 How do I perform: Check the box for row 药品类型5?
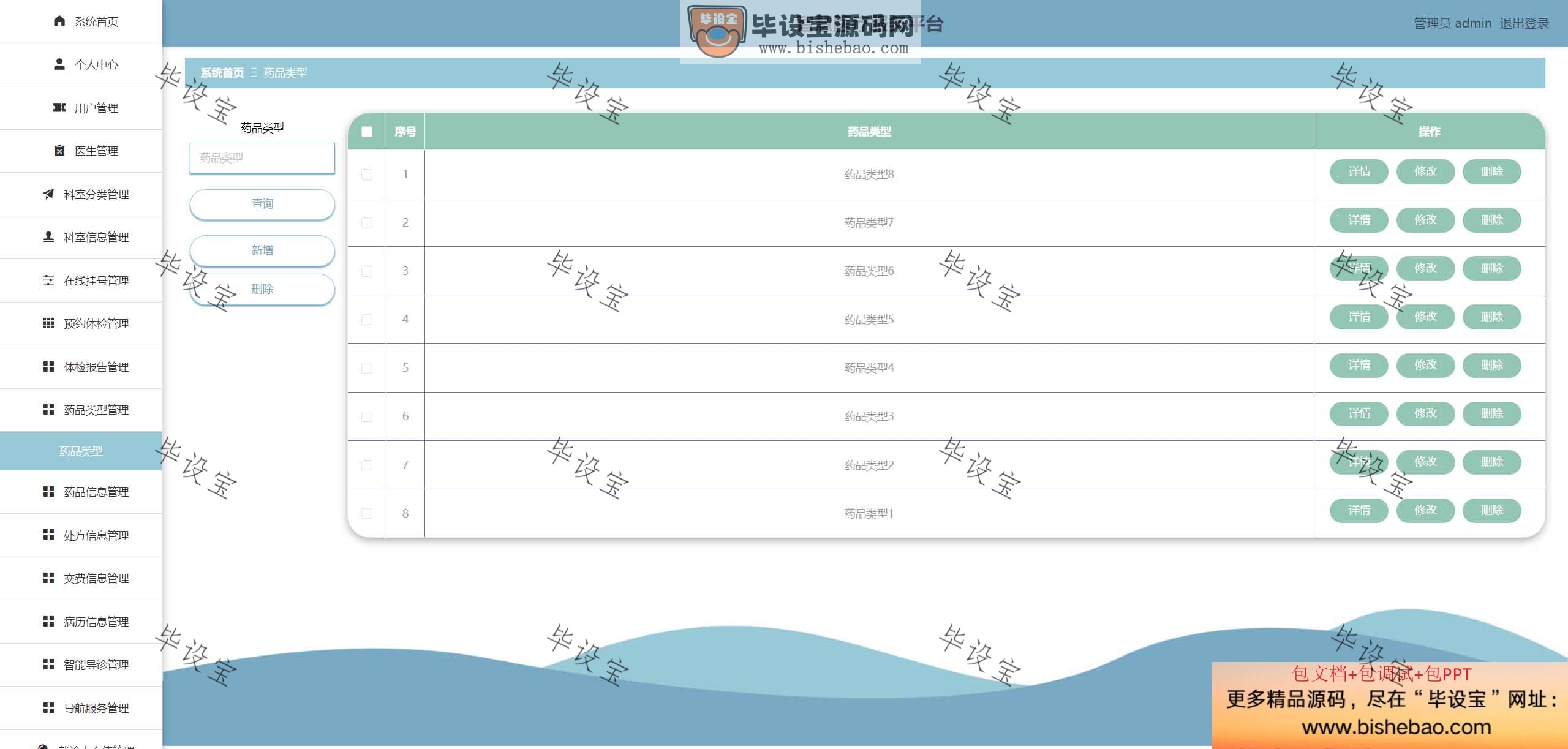click(367, 319)
